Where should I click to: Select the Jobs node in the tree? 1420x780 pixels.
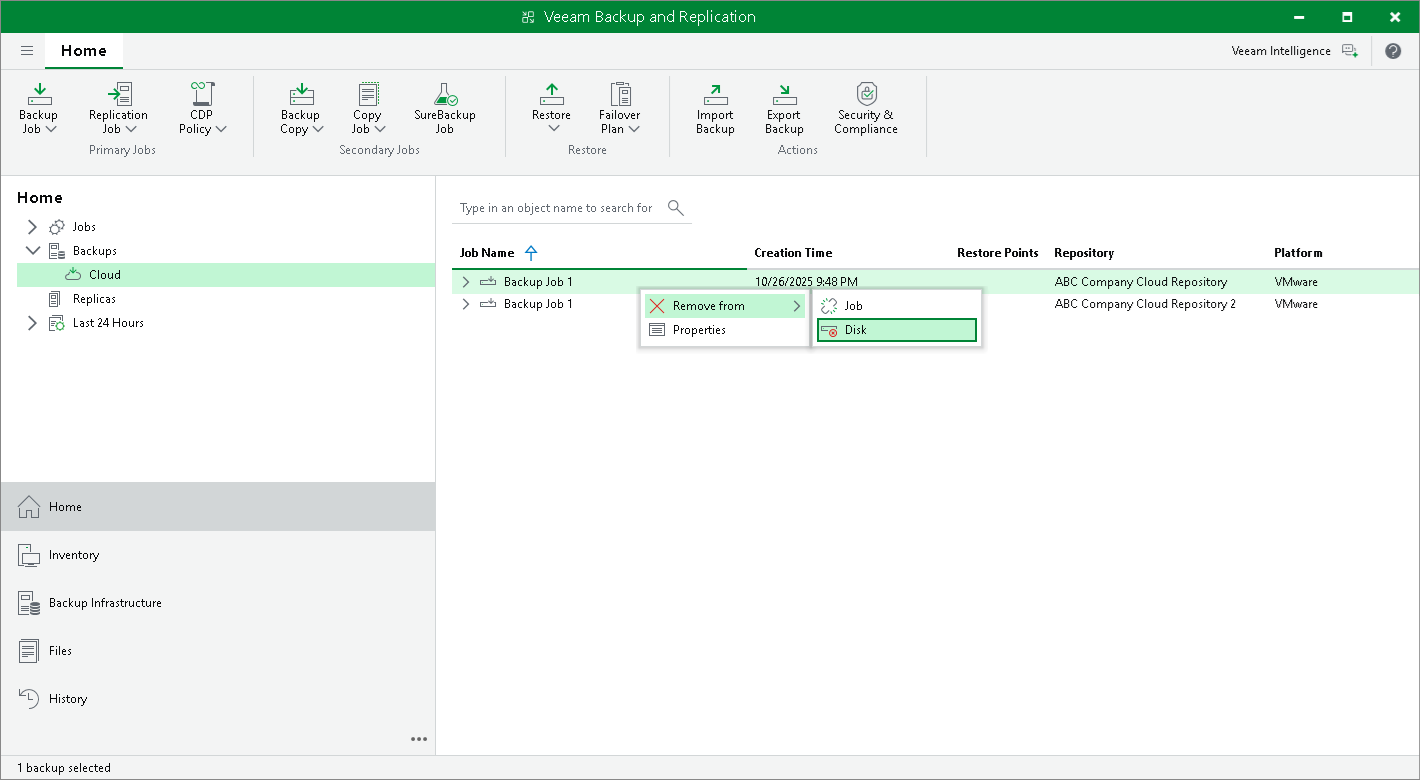[84, 227]
